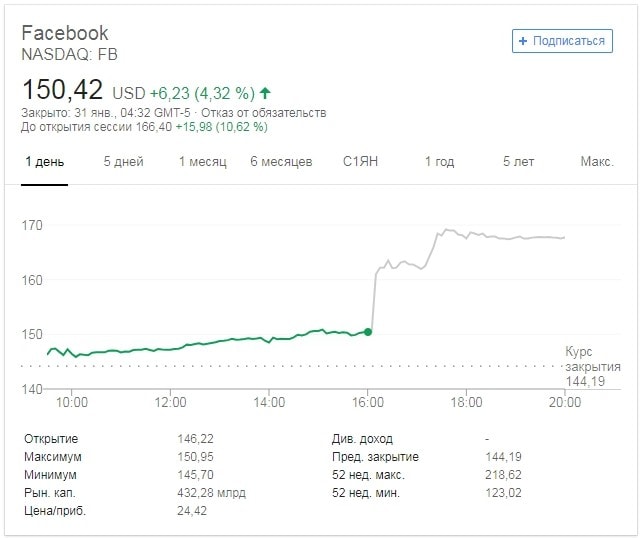Screen dimensions: 641x538
Task: Open the 1 месяц chart range
Action: click(x=203, y=162)
